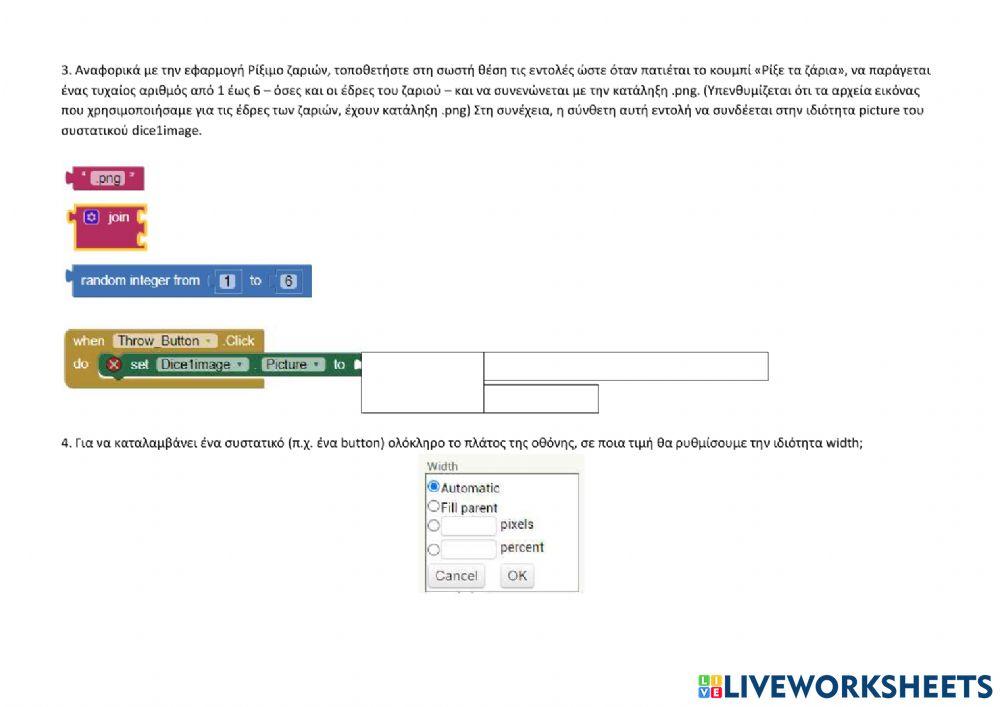Choose the Fill parent radio option

click(x=434, y=506)
